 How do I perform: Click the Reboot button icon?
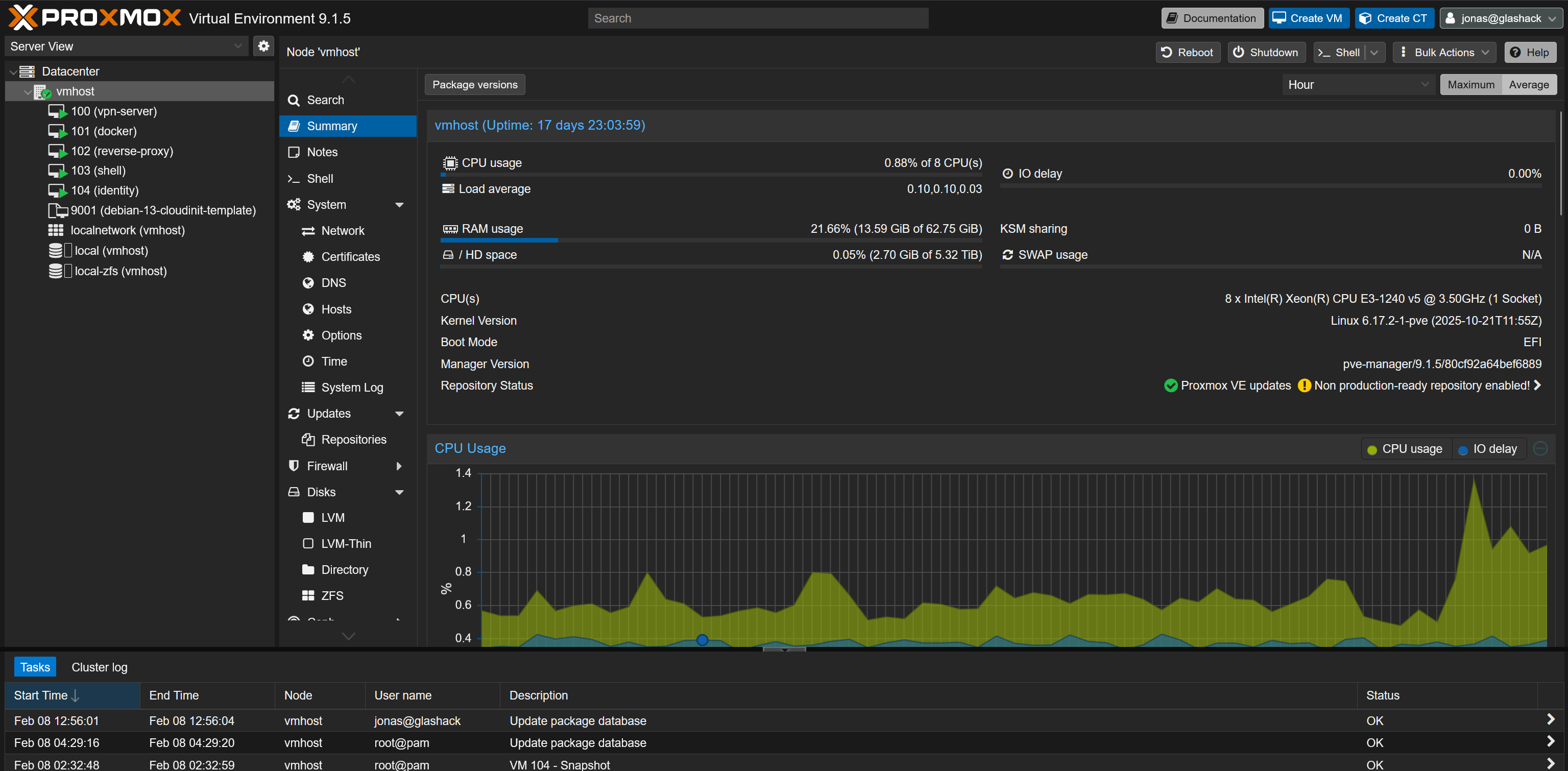pyautogui.click(x=1166, y=52)
